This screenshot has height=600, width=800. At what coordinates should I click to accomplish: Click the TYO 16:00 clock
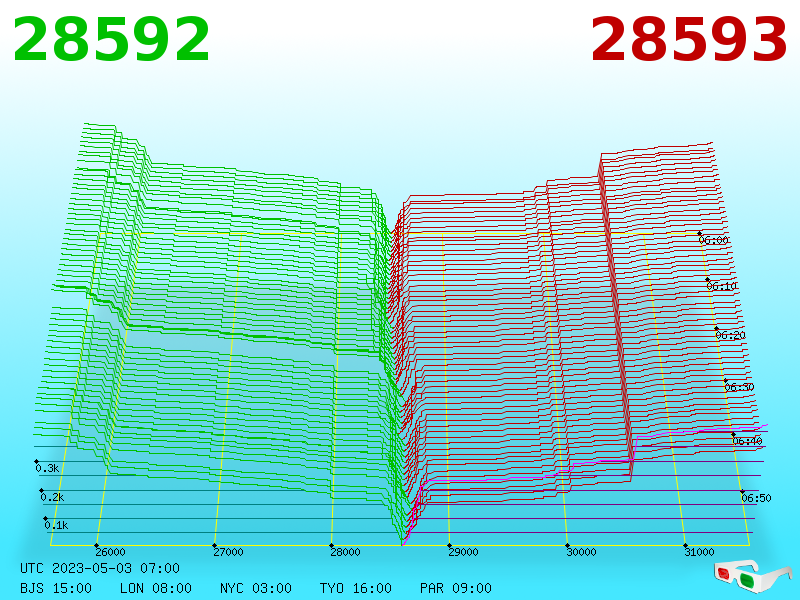coord(356,588)
